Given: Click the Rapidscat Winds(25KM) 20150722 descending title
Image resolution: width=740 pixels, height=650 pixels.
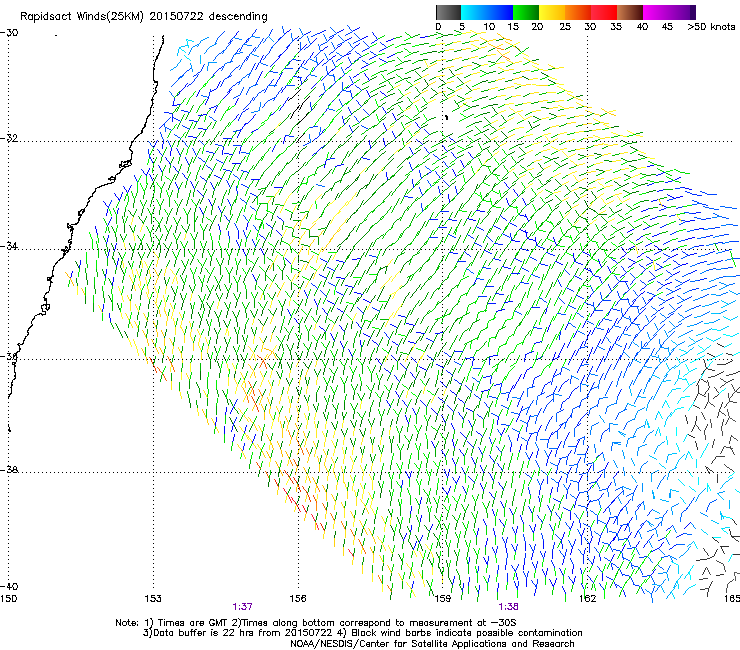Looking at the screenshot, I should 143,17.
